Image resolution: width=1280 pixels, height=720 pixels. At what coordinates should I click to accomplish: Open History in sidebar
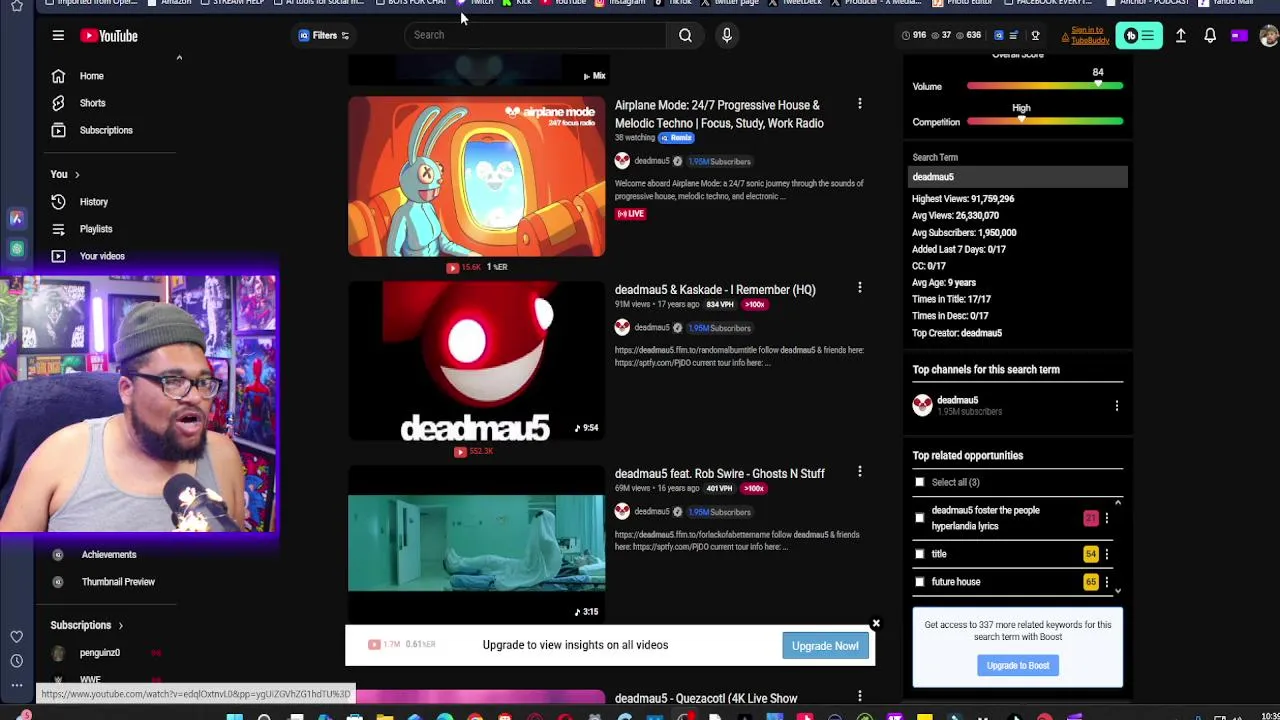point(94,202)
